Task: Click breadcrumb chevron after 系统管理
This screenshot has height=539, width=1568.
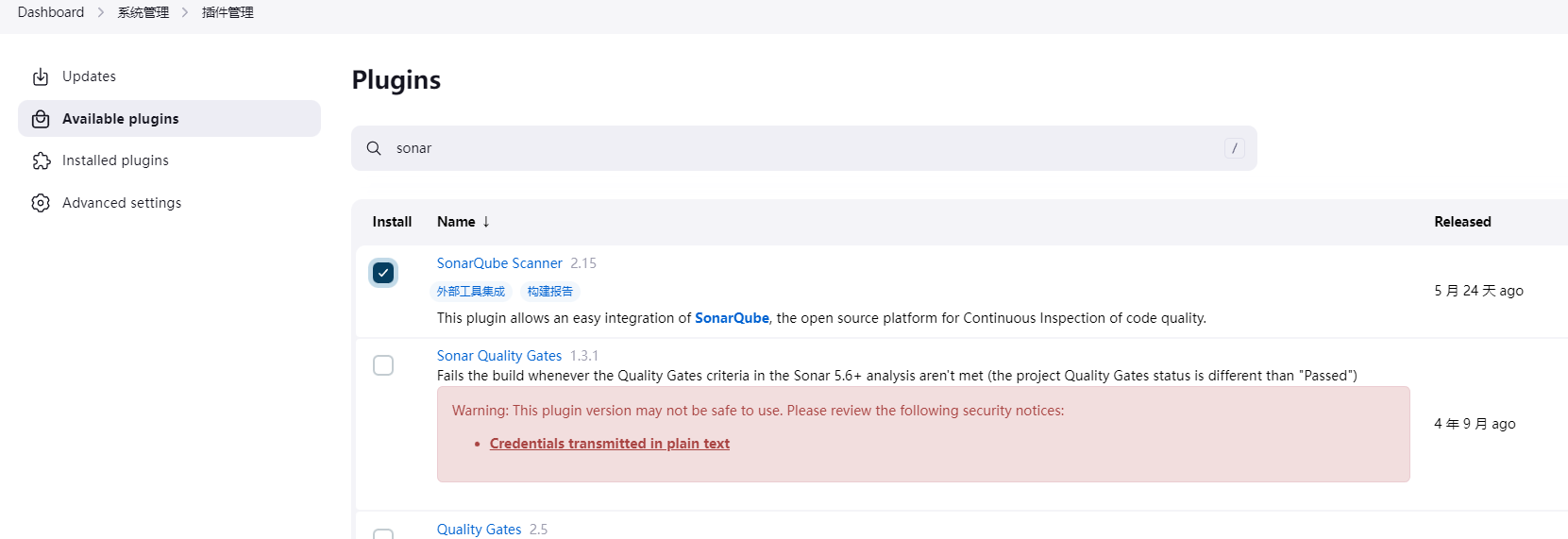Action: coord(185,12)
